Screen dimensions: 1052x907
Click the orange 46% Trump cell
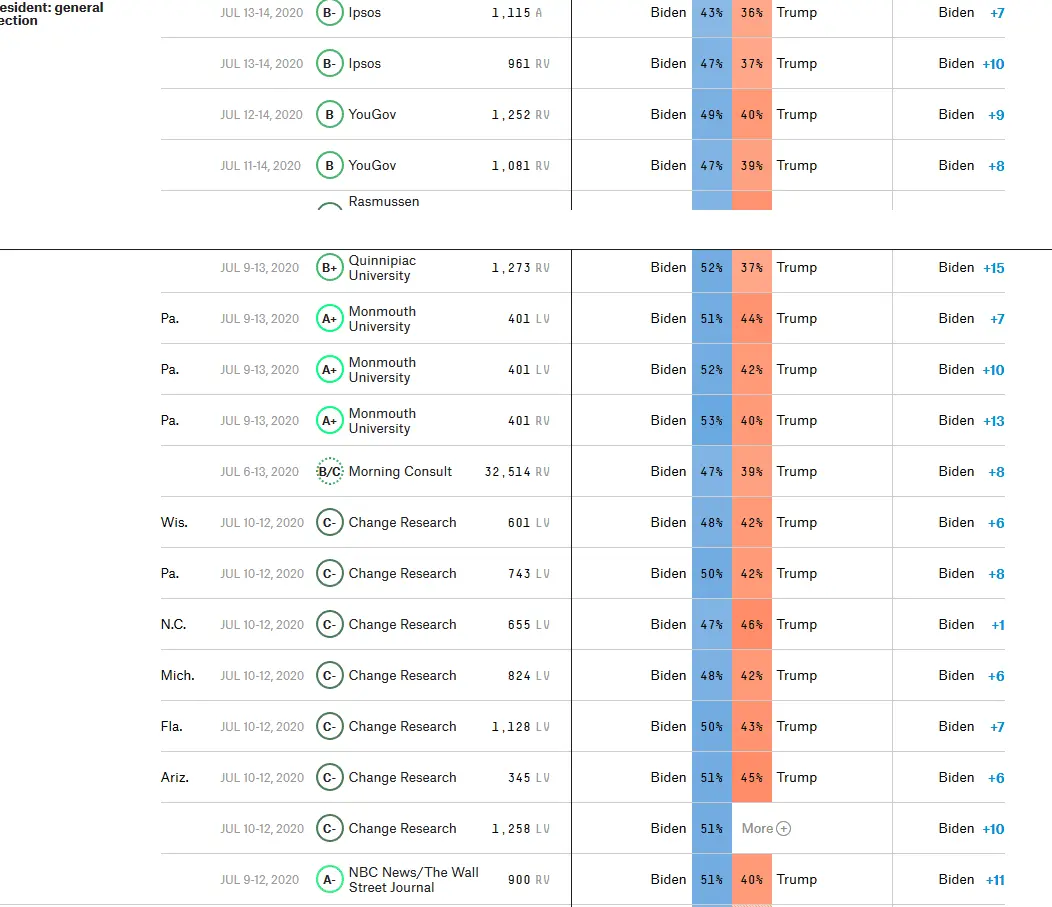[x=752, y=625]
